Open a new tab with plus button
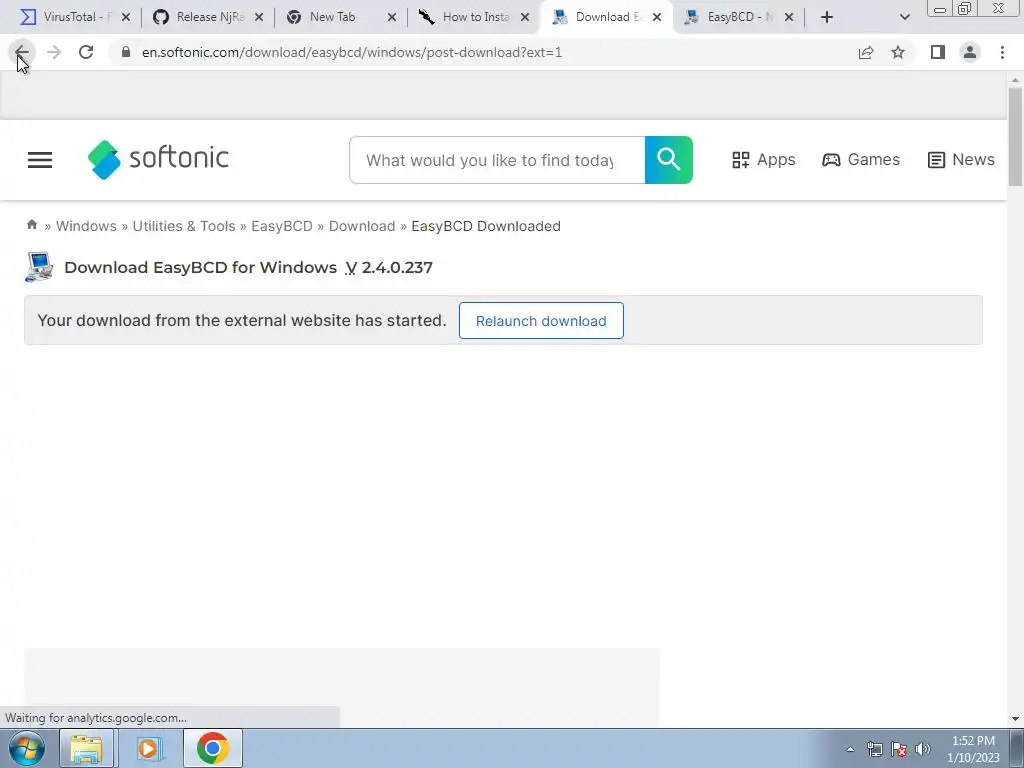 [x=827, y=17]
